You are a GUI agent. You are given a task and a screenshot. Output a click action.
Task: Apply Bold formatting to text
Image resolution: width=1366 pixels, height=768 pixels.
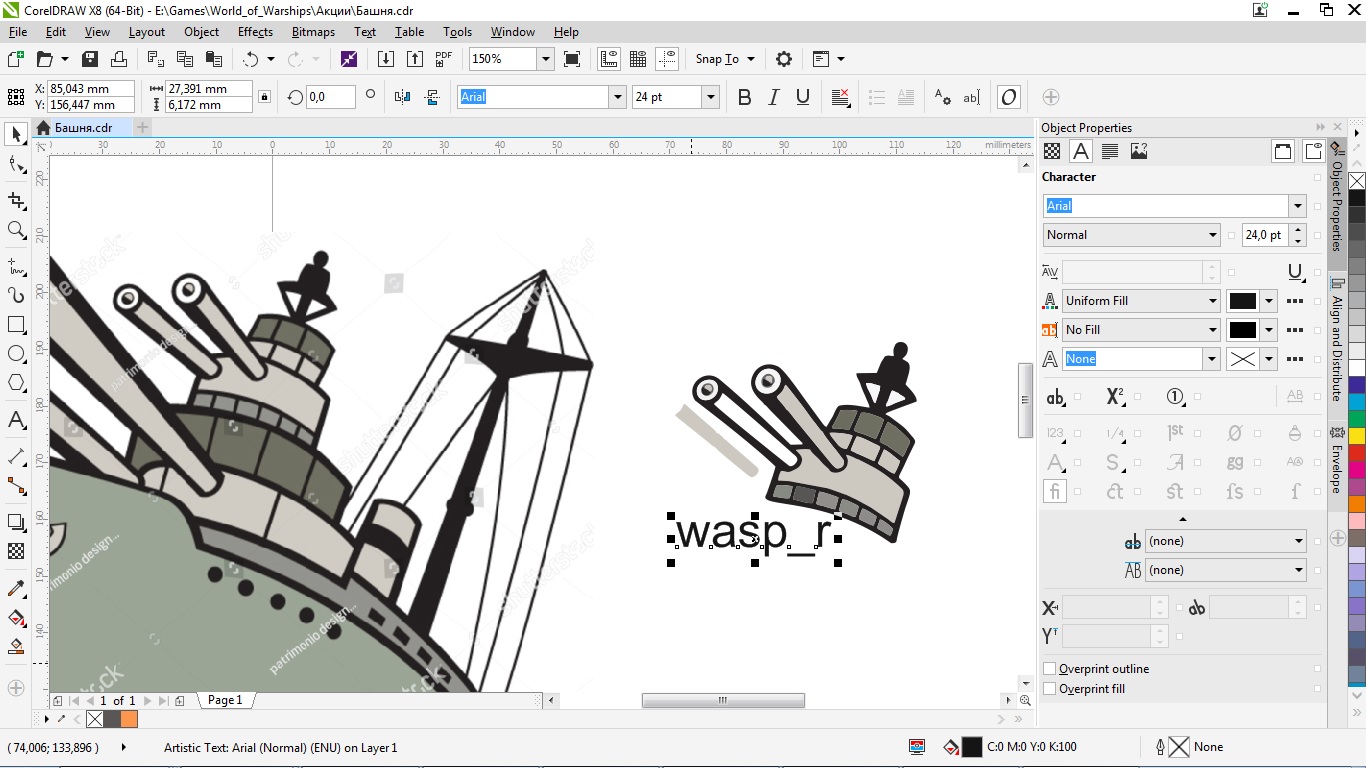coord(744,97)
